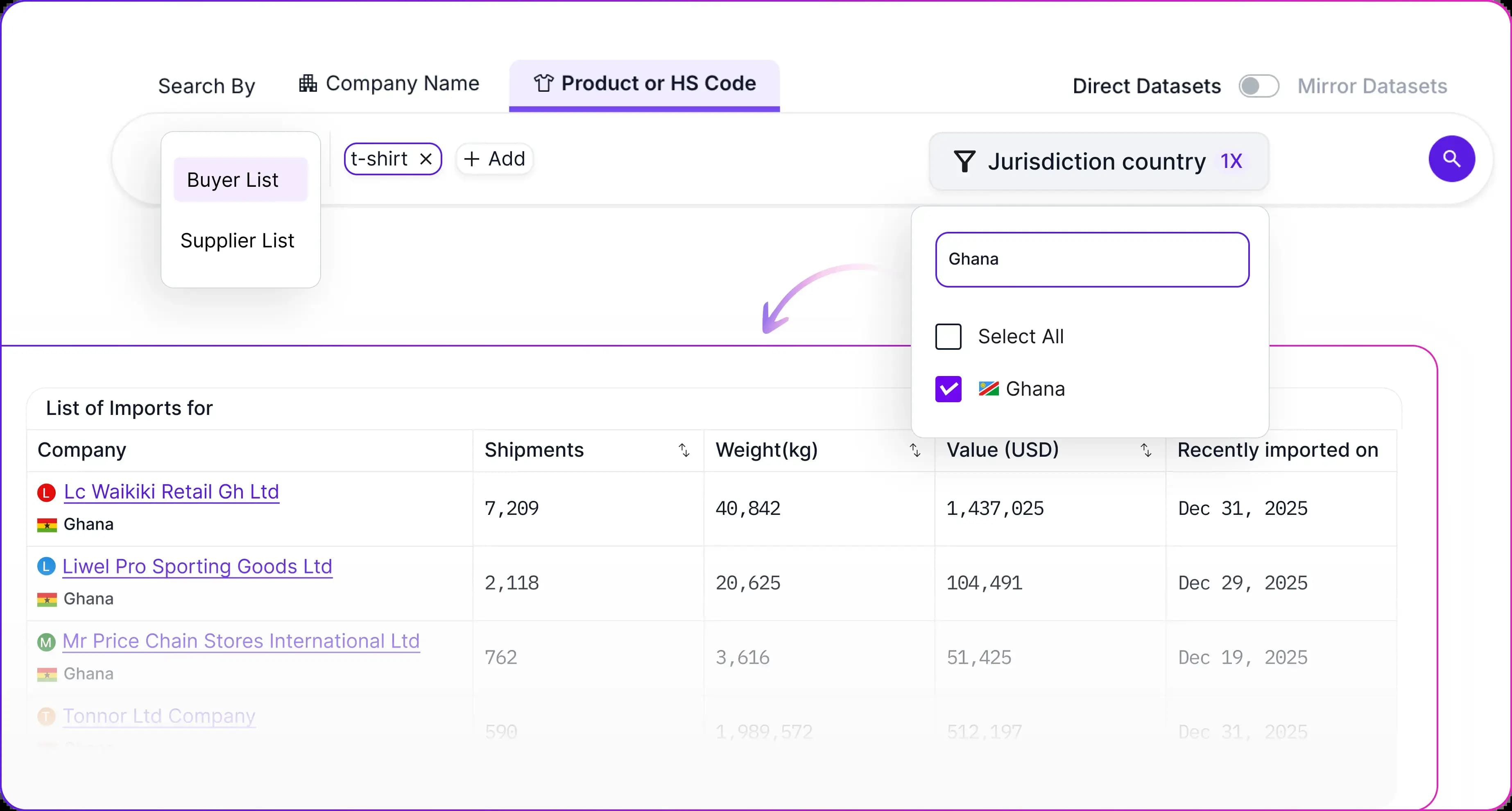Select Product or HS Code tab
The width and height of the screenshot is (1512, 811).
(645, 84)
